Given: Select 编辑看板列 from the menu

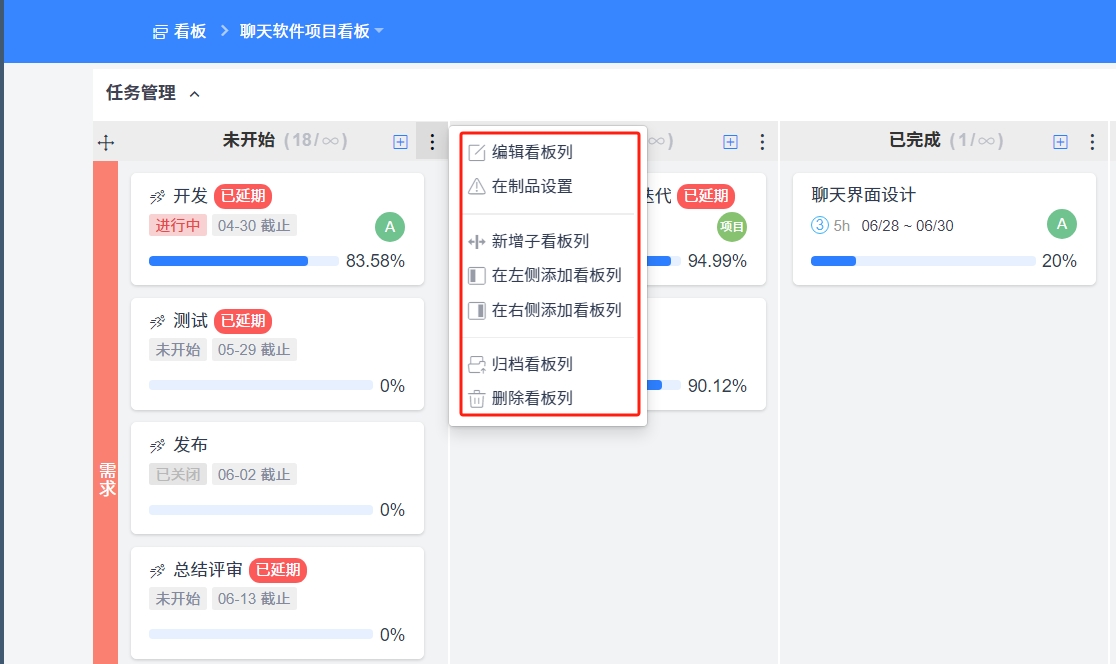Looking at the screenshot, I should [532, 152].
